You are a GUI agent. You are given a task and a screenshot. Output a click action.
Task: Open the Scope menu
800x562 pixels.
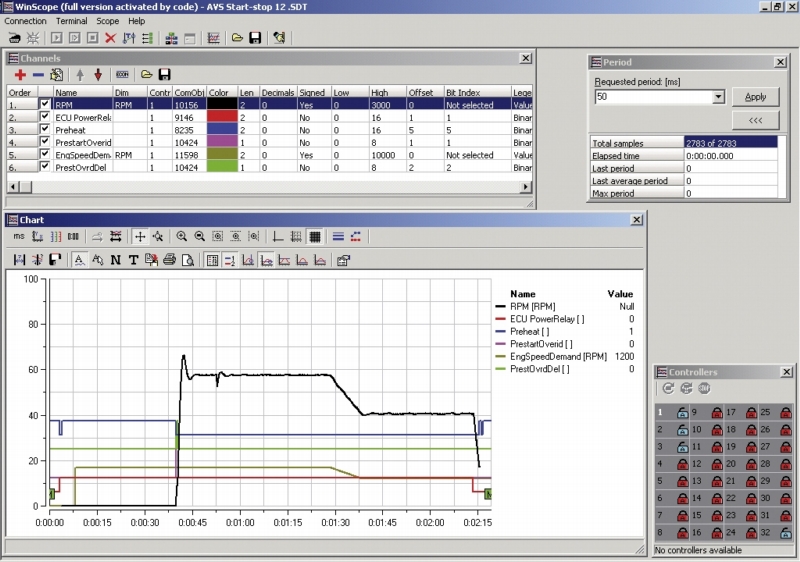pos(107,20)
